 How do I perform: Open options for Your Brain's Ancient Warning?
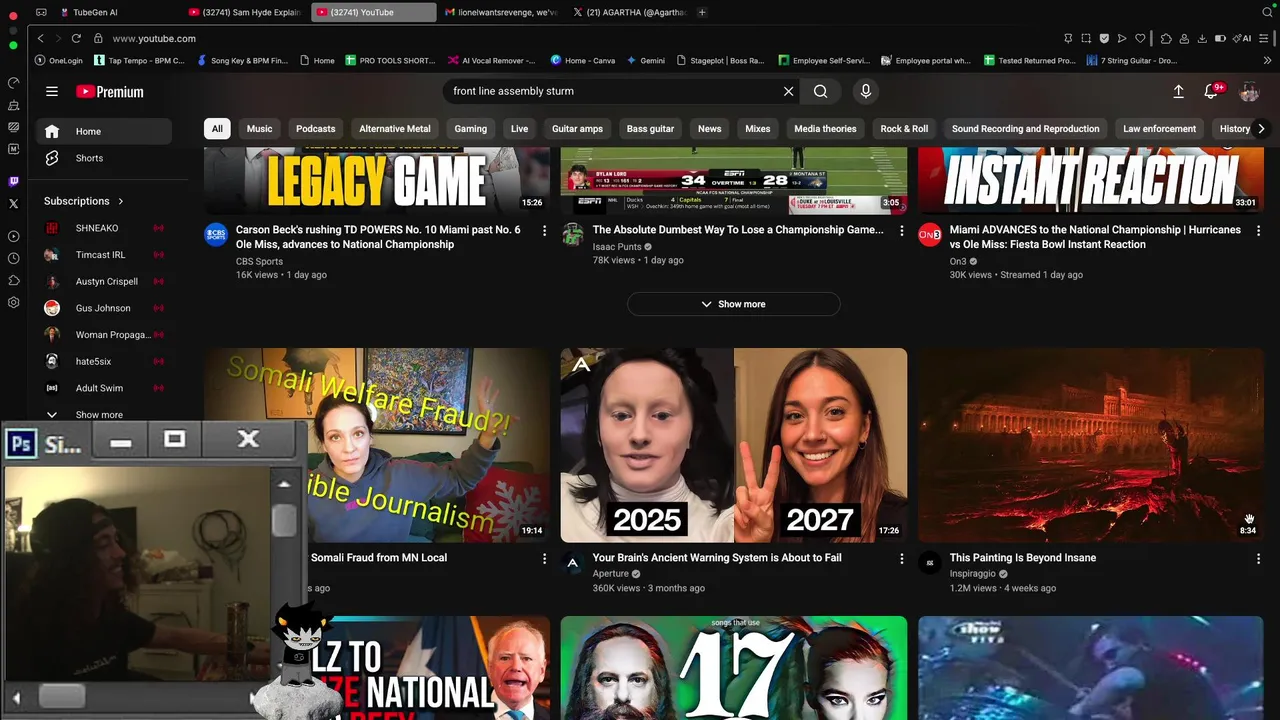pos(901,559)
